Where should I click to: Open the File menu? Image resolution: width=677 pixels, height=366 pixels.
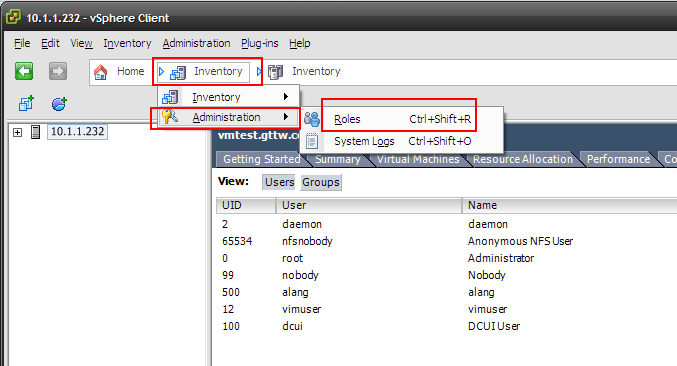click(x=22, y=43)
